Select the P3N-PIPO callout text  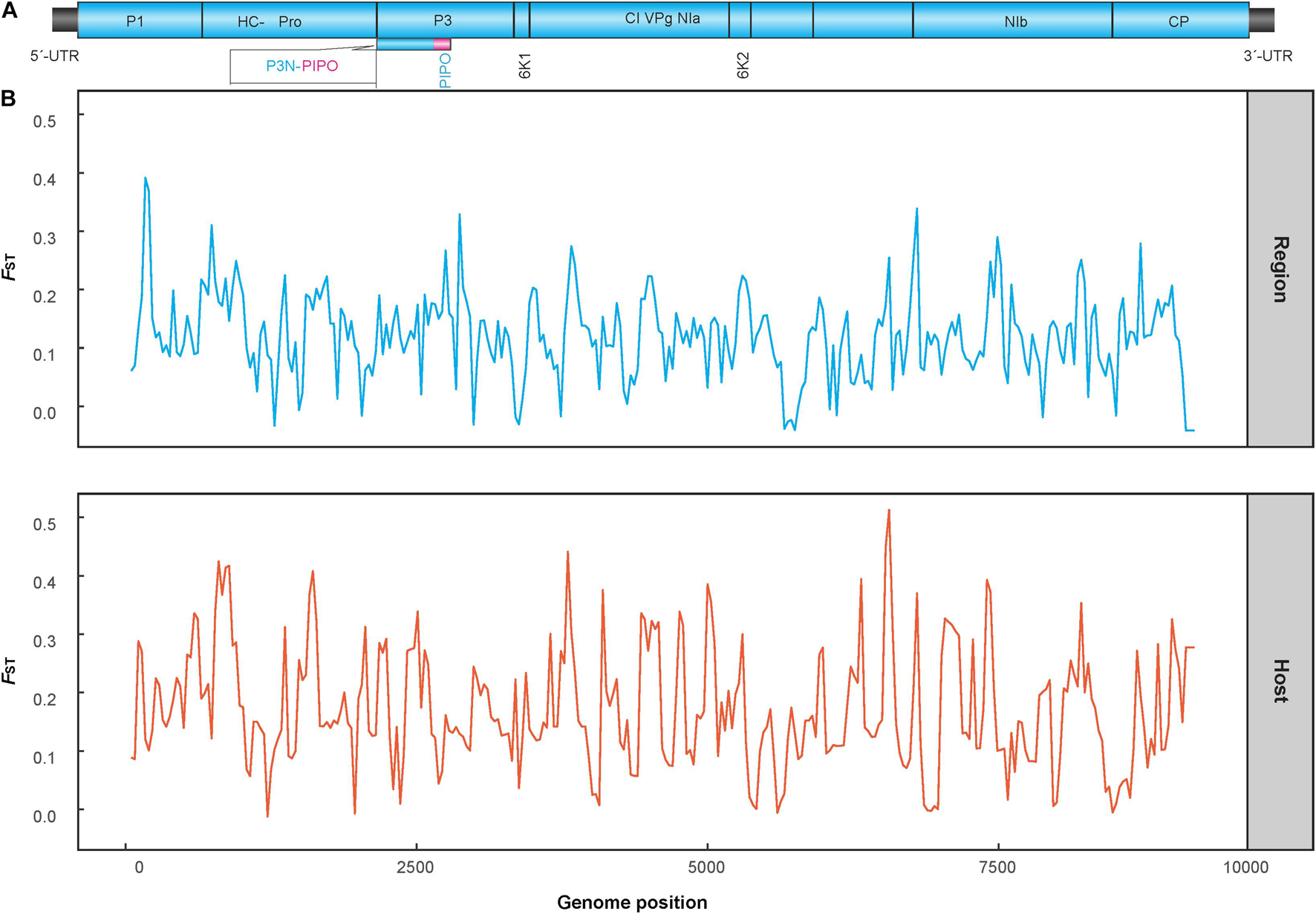point(302,66)
